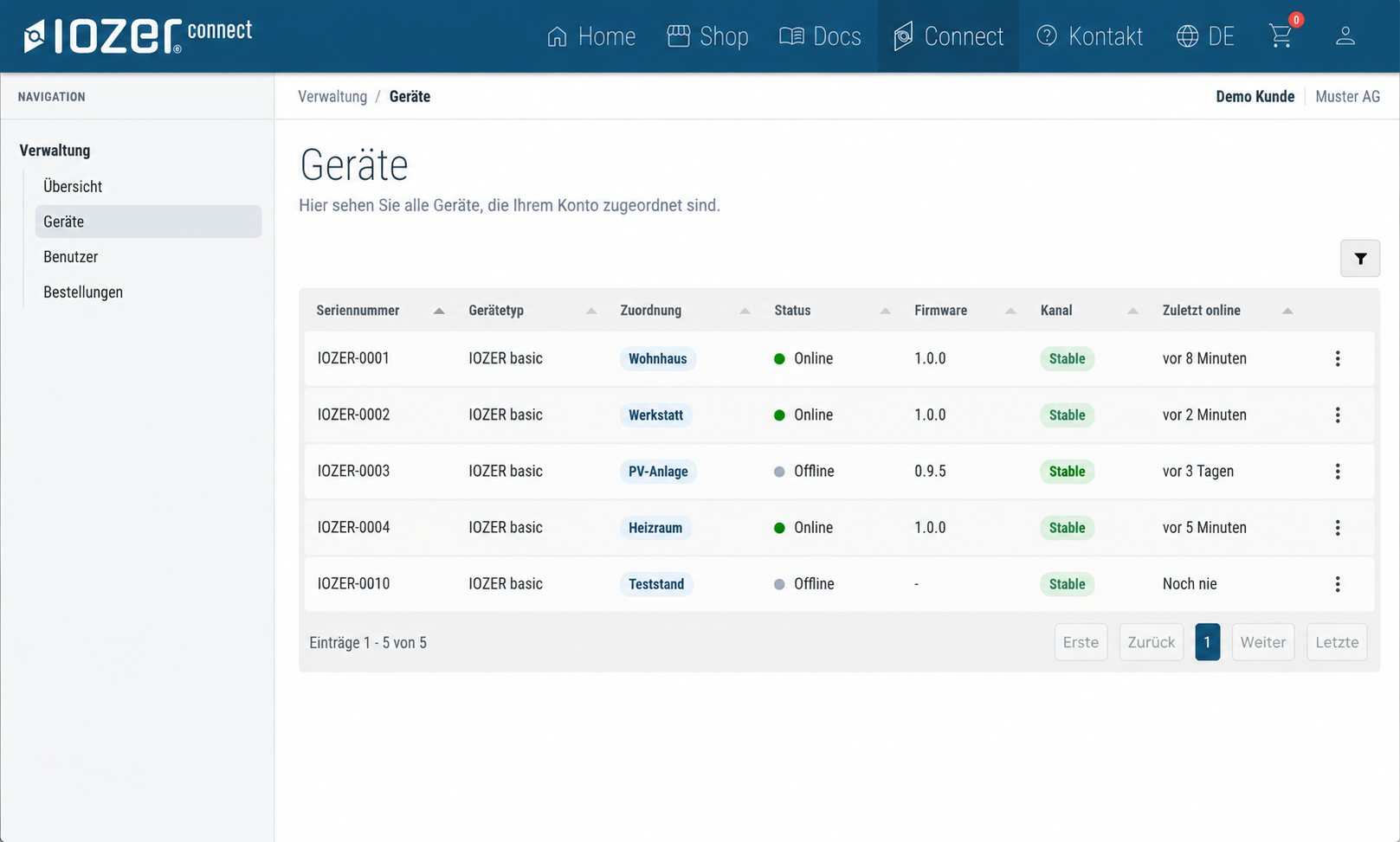Click serial number IOZER-0003
The image size is (1400, 842).
click(x=353, y=471)
